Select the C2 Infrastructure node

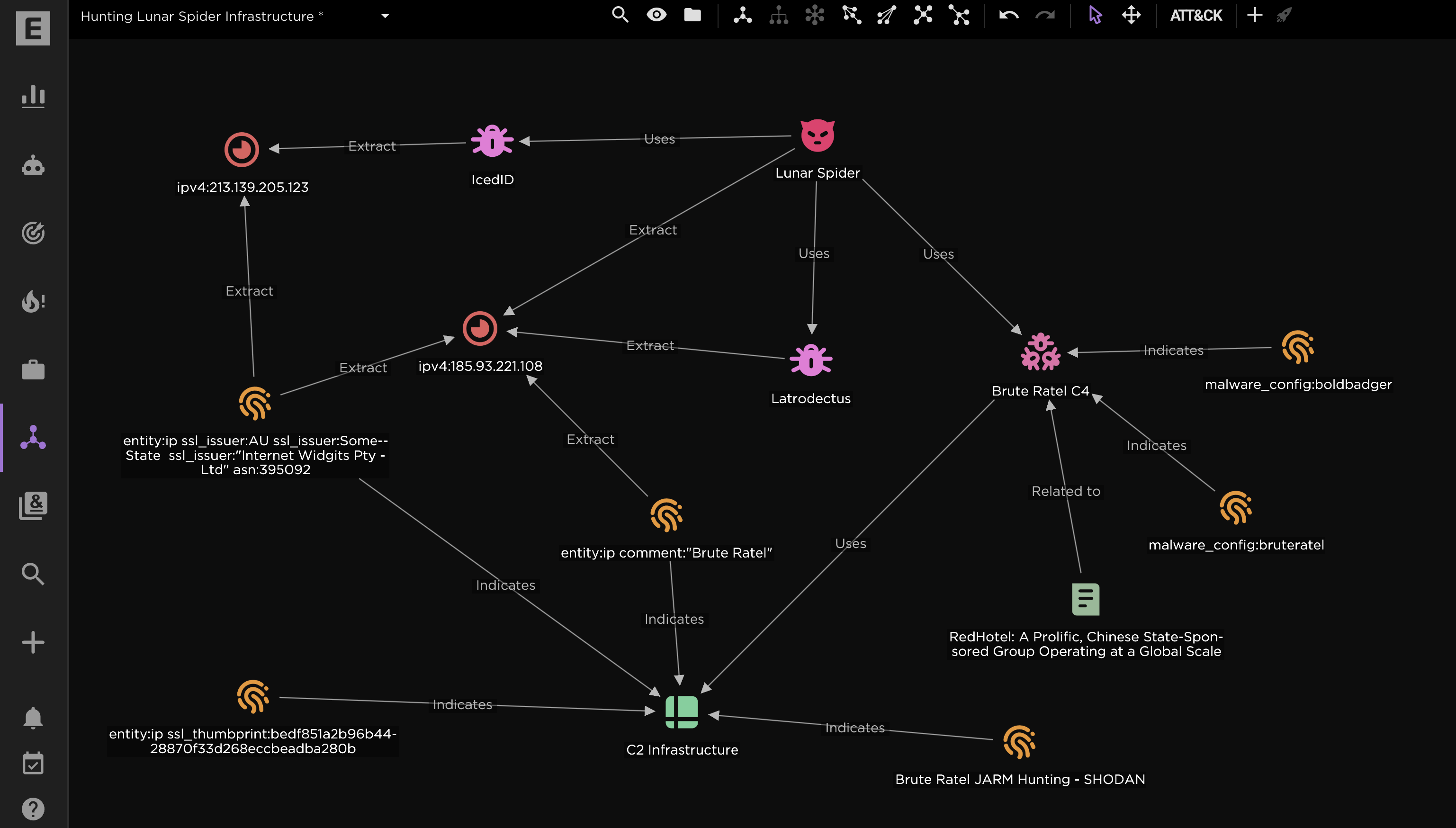(x=681, y=711)
